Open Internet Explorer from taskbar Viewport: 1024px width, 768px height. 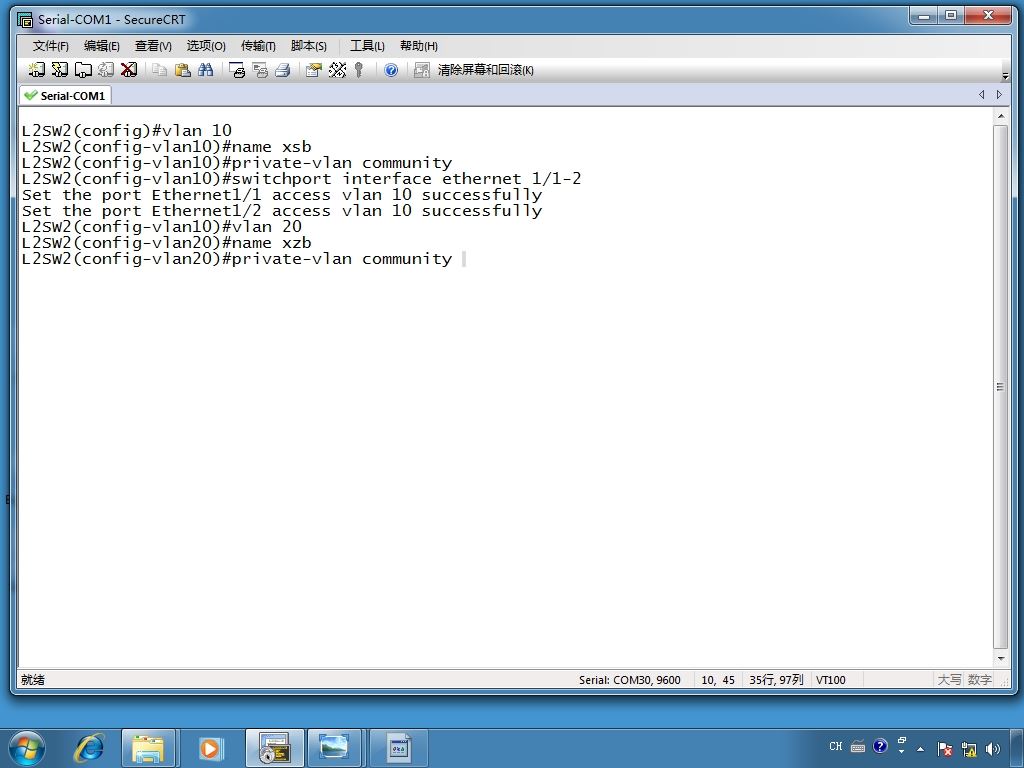89,748
